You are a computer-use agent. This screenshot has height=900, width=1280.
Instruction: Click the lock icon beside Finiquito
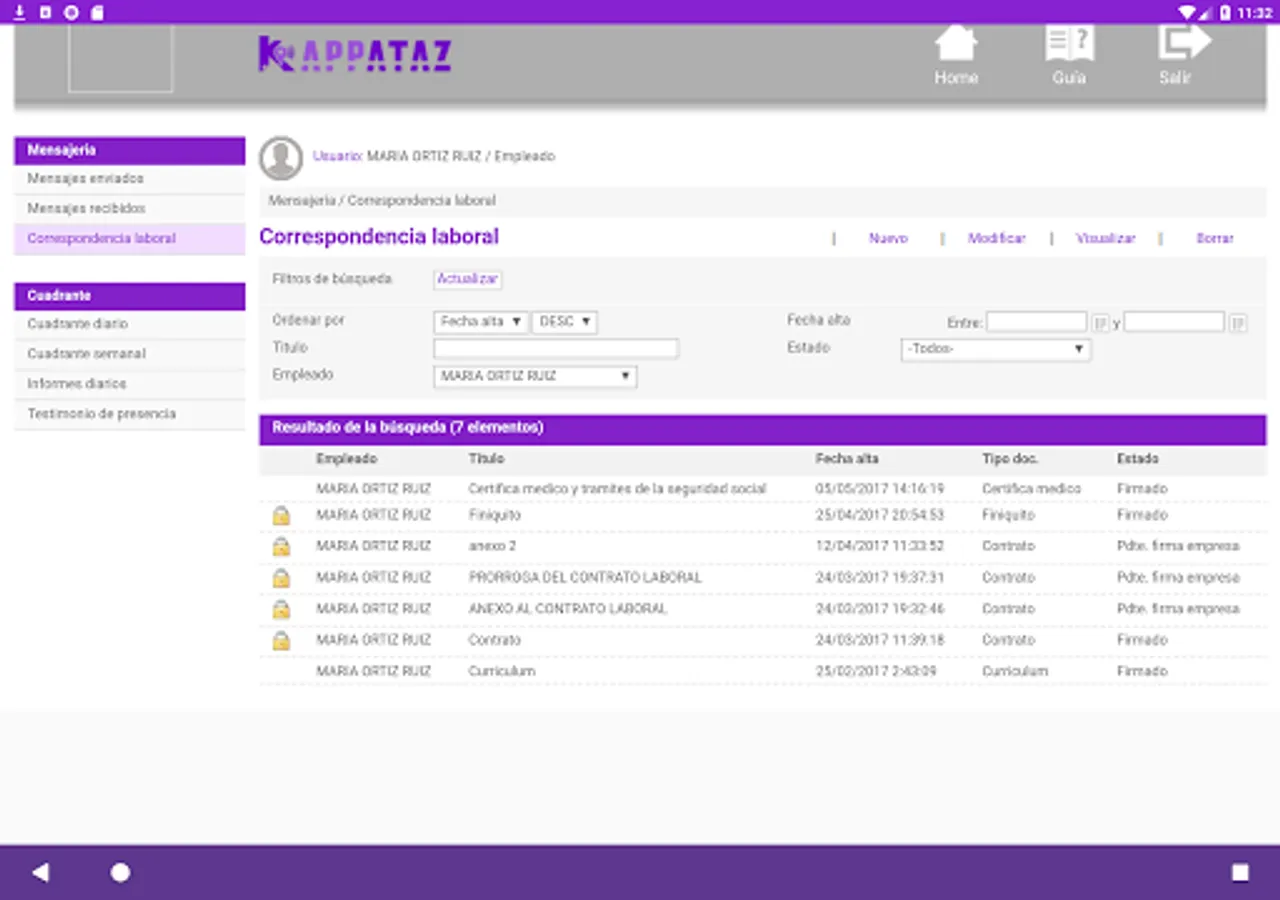click(281, 516)
